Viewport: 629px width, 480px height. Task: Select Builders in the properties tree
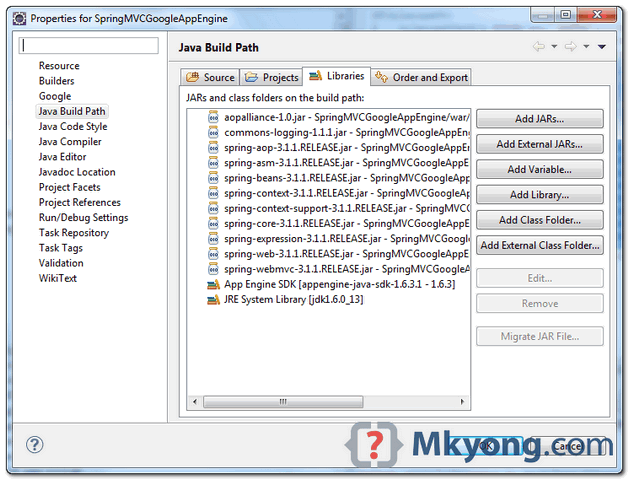pos(57,81)
